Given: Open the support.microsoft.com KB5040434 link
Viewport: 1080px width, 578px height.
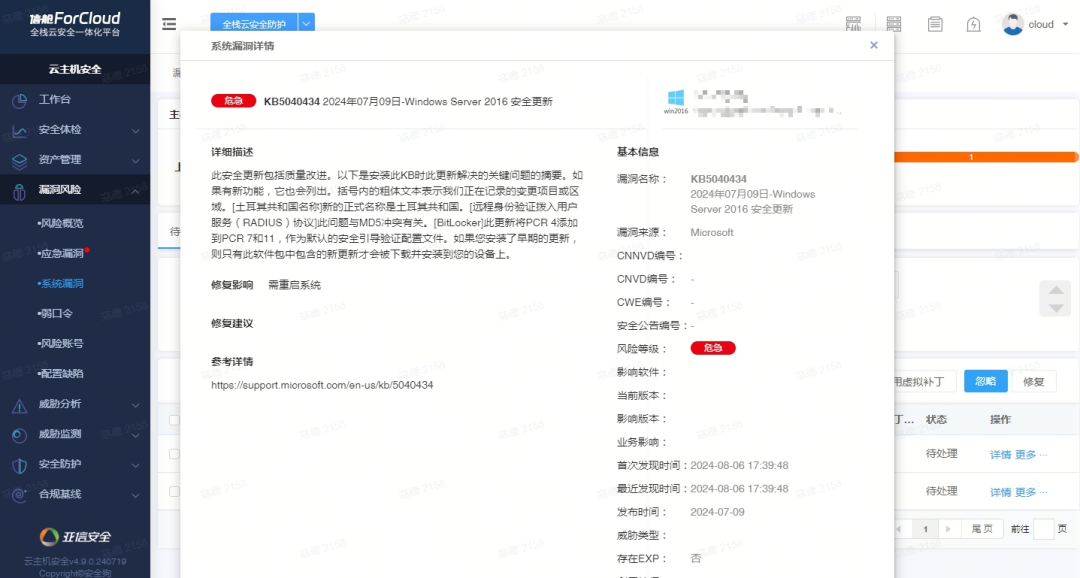Looking at the screenshot, I should point(322,385).
